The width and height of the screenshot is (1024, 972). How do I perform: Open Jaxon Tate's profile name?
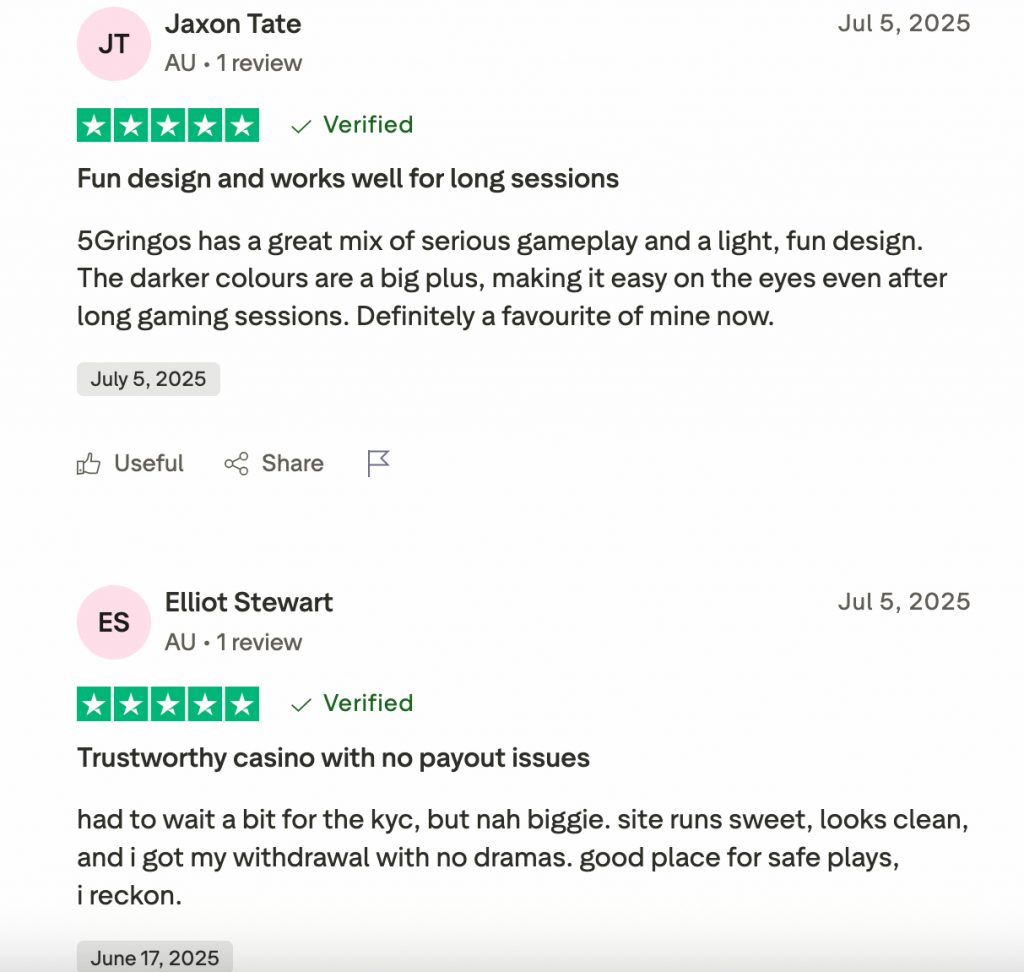tap(233, 24)
